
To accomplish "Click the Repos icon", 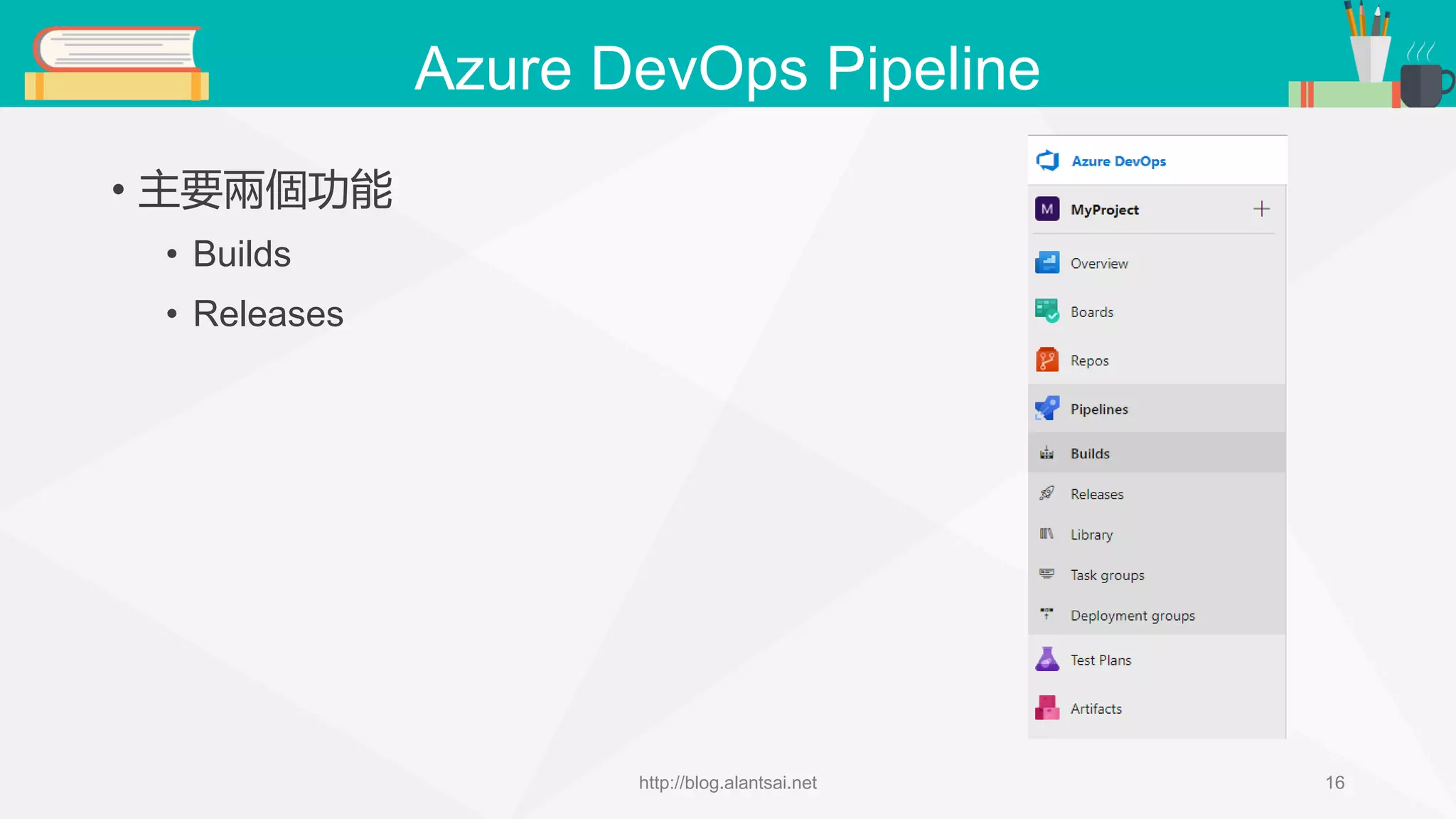I will click(1047, 360).
